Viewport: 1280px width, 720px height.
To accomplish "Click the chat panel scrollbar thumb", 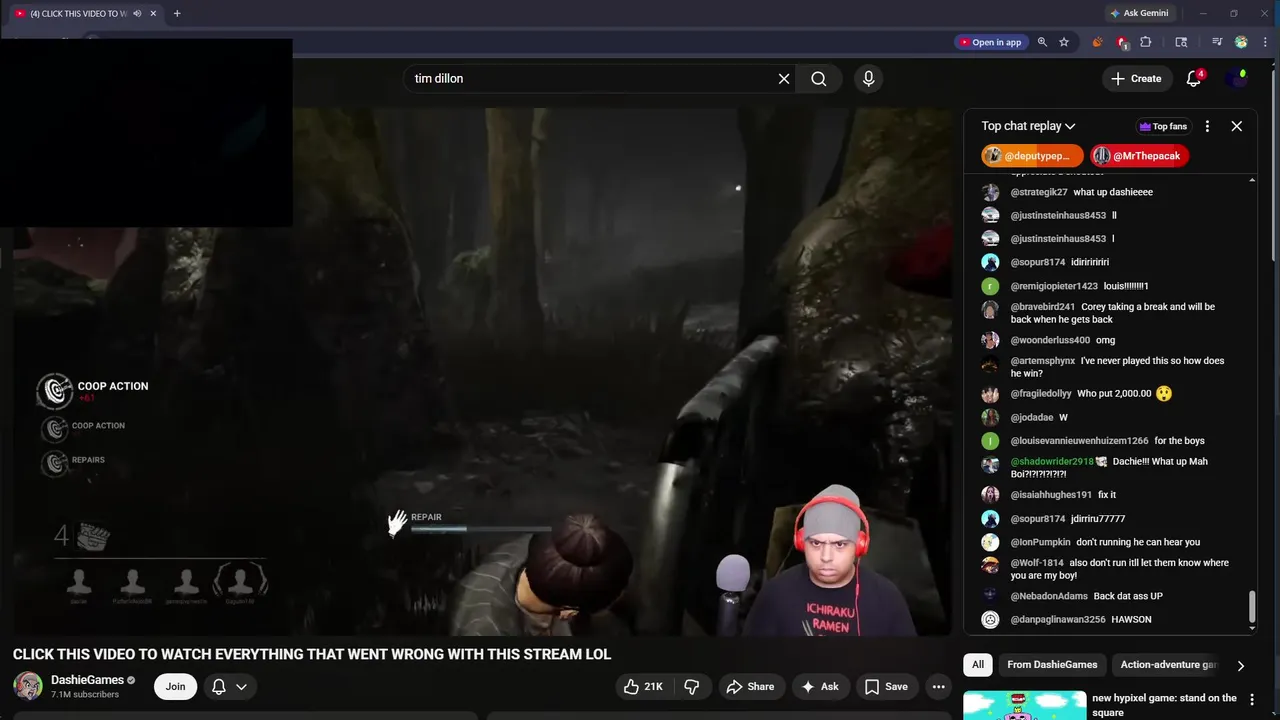I will (1252, 605).
